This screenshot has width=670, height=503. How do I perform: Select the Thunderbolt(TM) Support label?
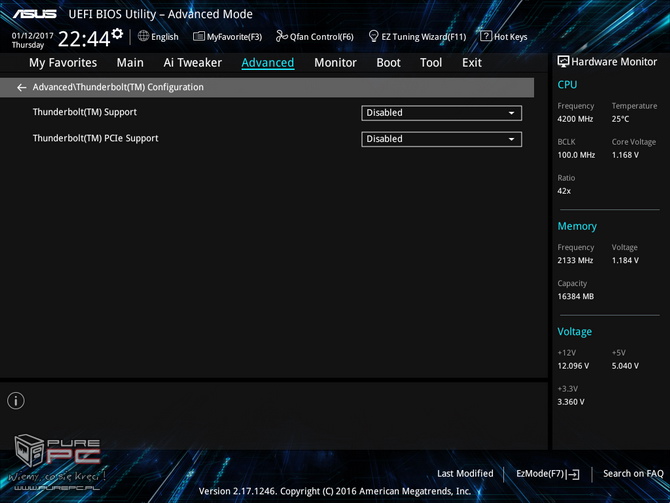point(85,112)
